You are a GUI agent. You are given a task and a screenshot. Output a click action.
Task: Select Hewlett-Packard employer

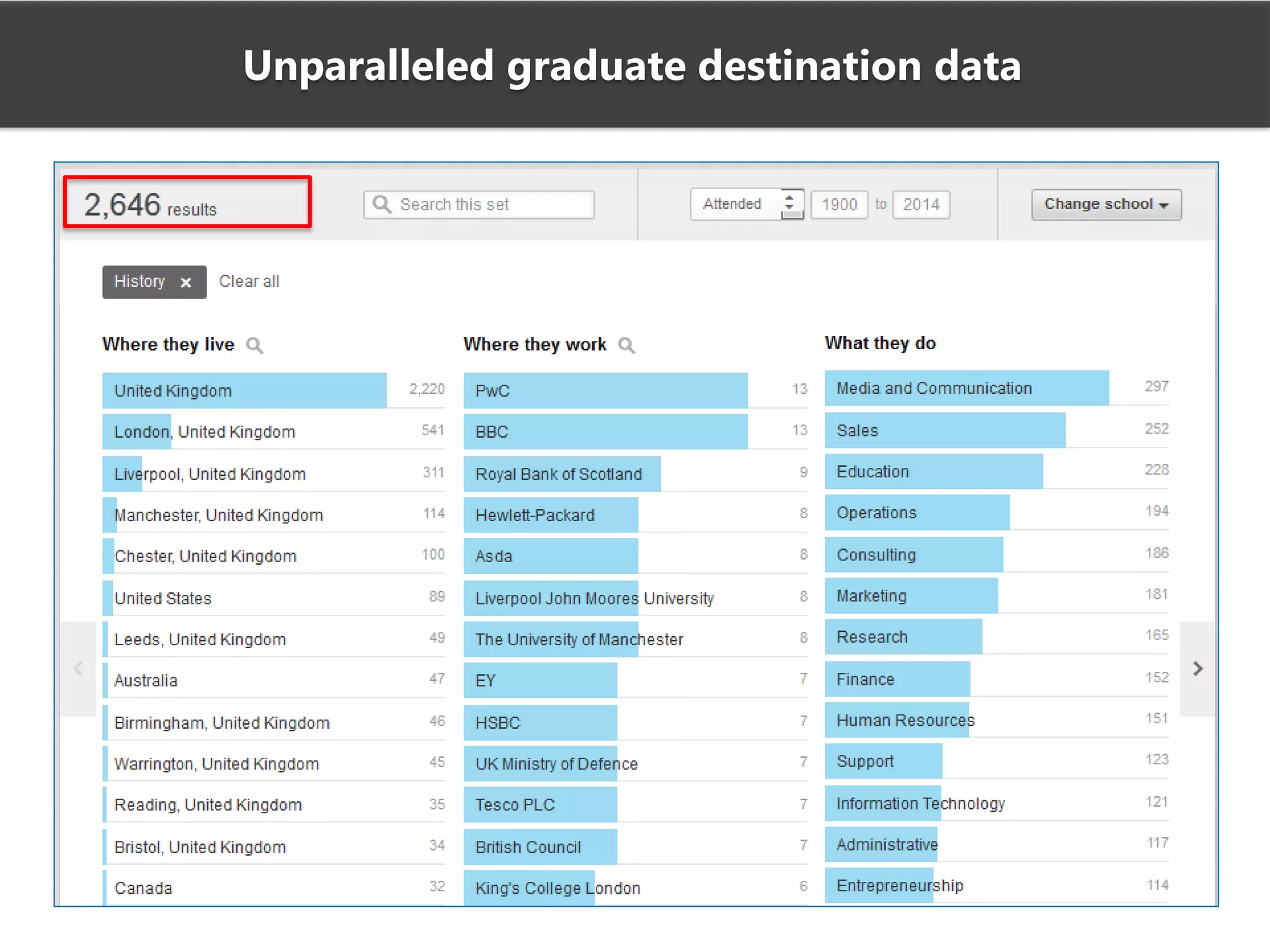pos(636,514)
